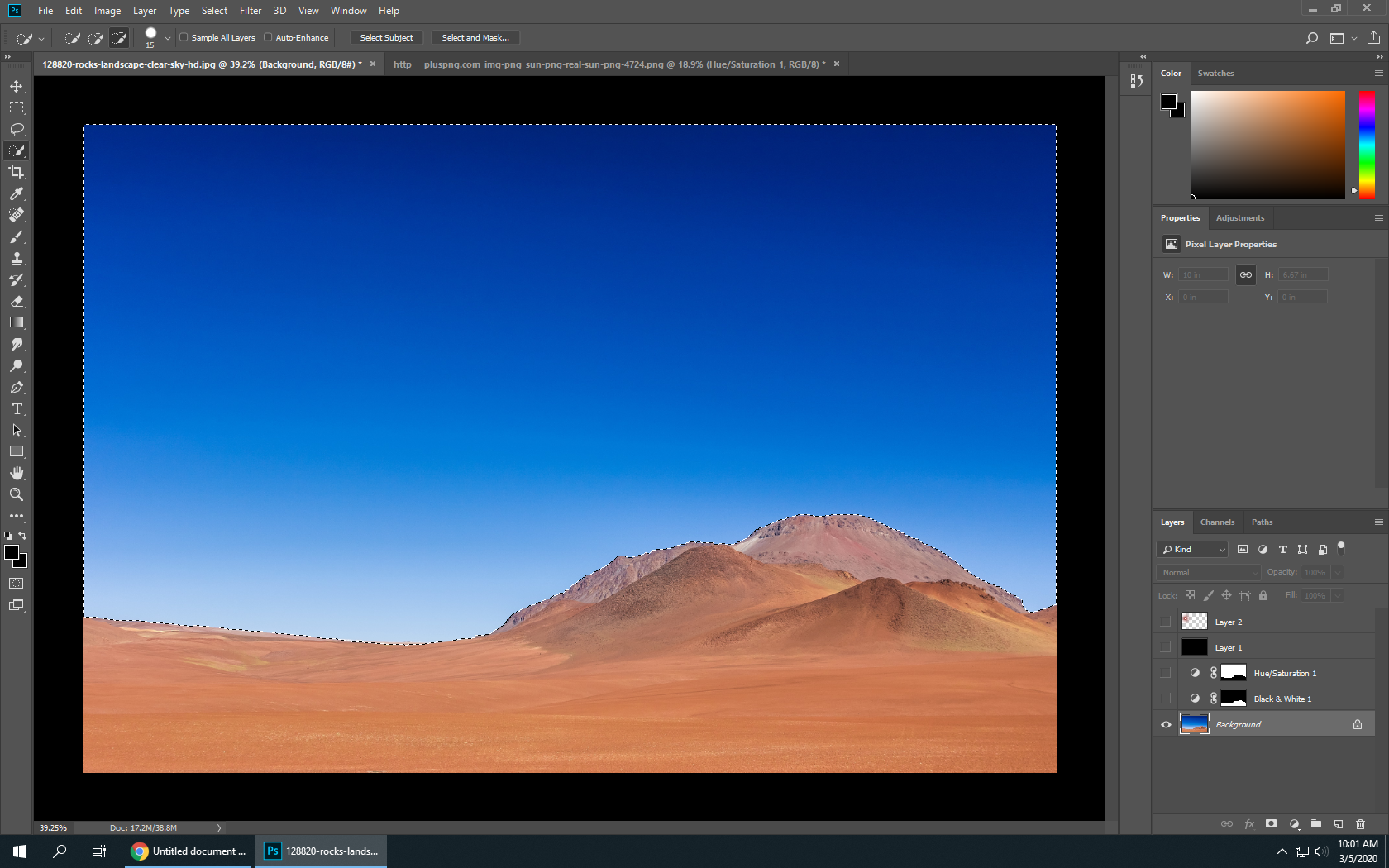Open the tool preset picker dropdown

[x=41, y=39]
